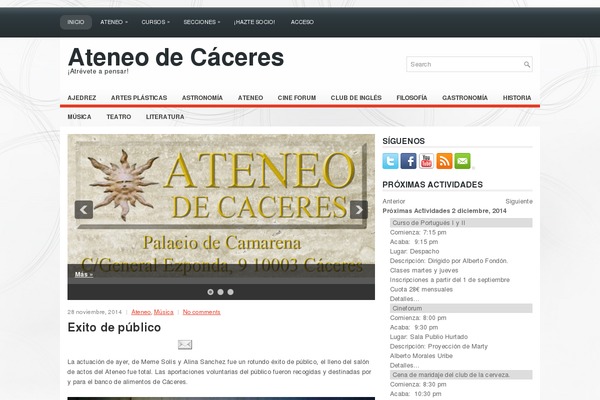Click Siguiente in Próximas Actividades
Image resolution: width=600 pixels, height=400 pixels.
tap(519, 201)
